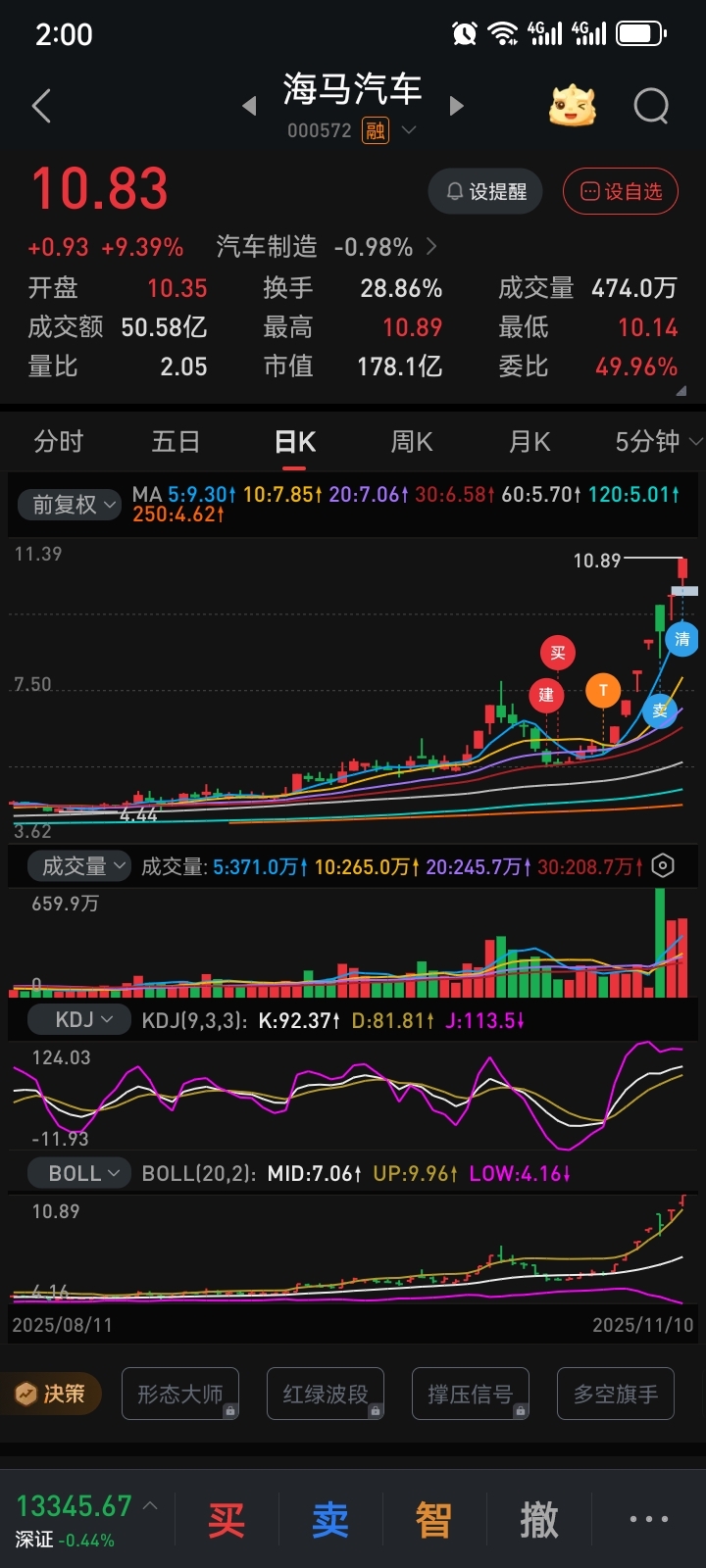Tap red 买 buy button

227,1520
